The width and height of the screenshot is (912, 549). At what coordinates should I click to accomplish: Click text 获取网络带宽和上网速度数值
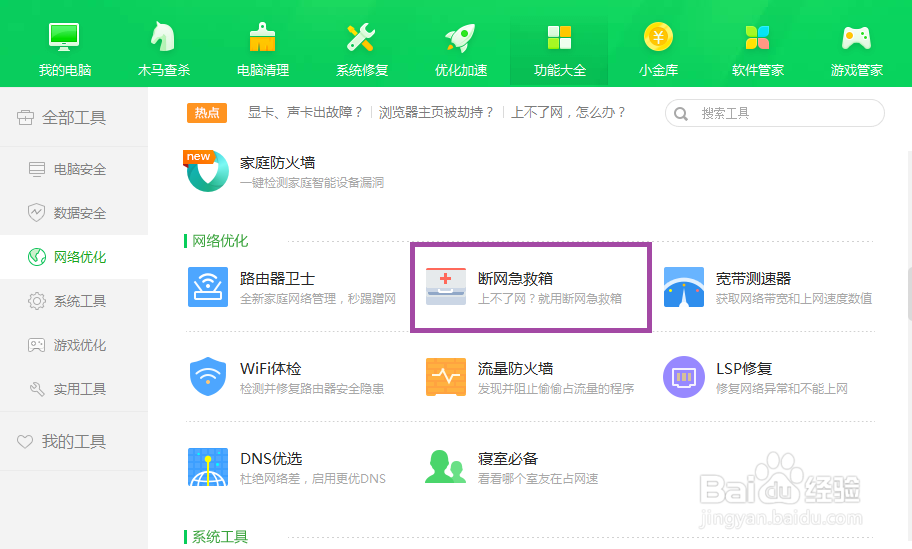pyautogui.click(x=794, y=299)
